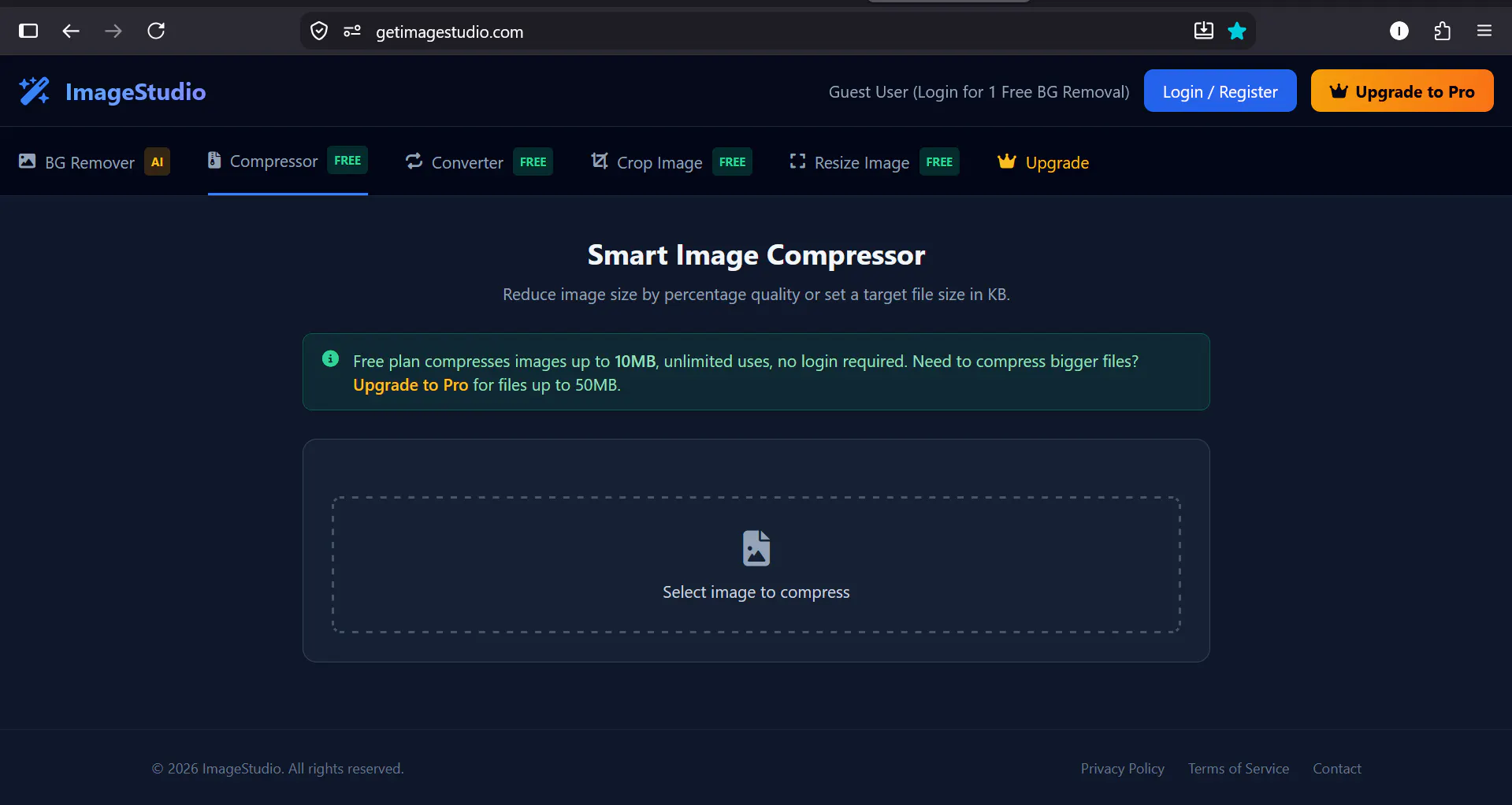Toggle the browser sidebar icon
The height and width of the screenshot is (805, 1512).
28,31
